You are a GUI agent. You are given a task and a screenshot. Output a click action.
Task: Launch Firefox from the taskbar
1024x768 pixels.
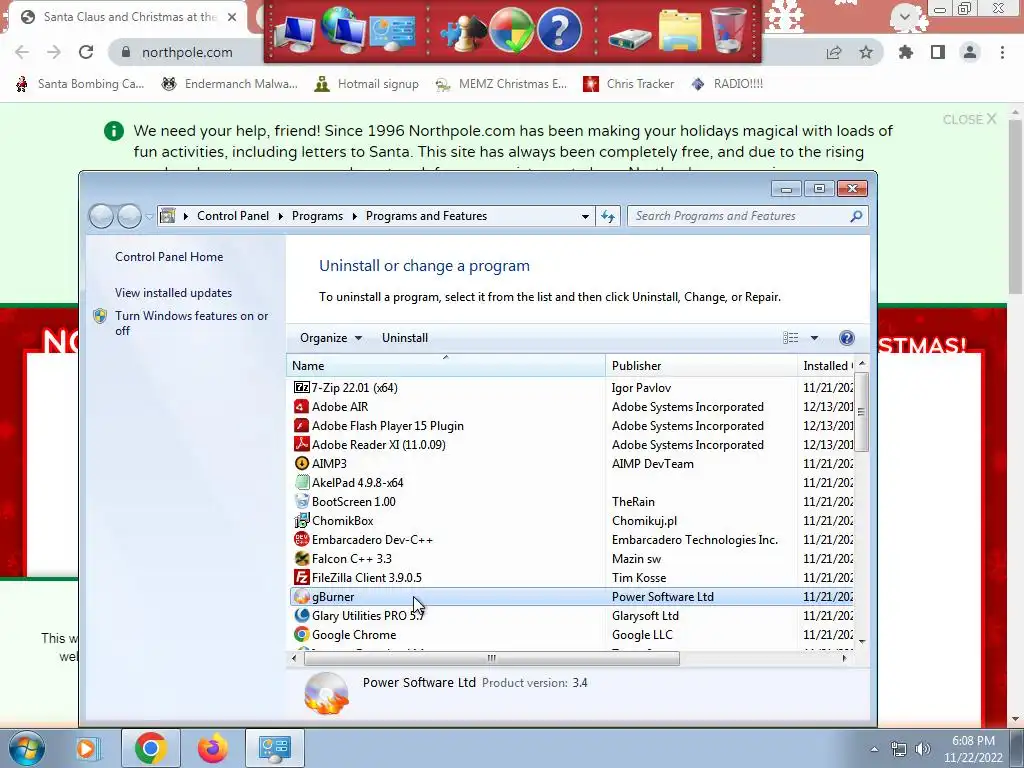tap(212, 748)
